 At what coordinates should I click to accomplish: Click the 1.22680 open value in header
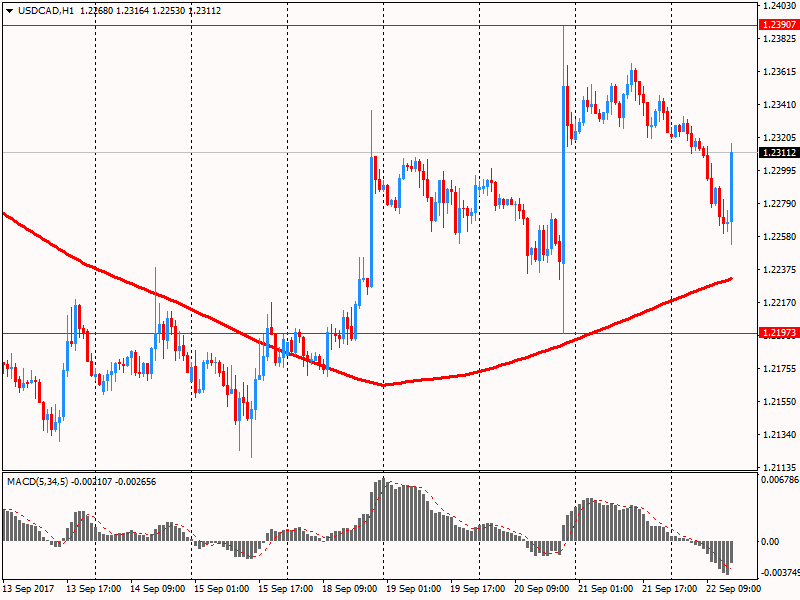coord(96,11)
